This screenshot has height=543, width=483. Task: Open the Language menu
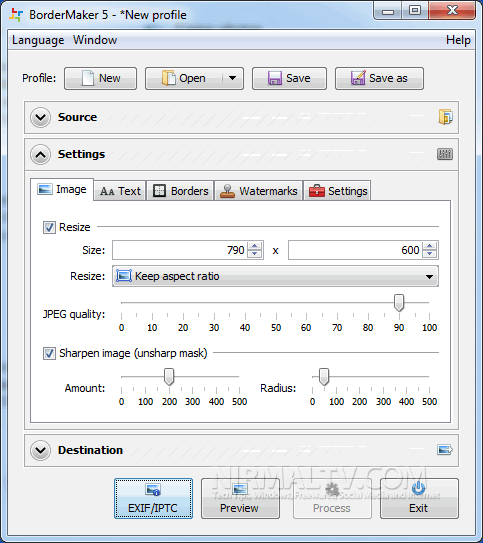[x=38, y=40]
